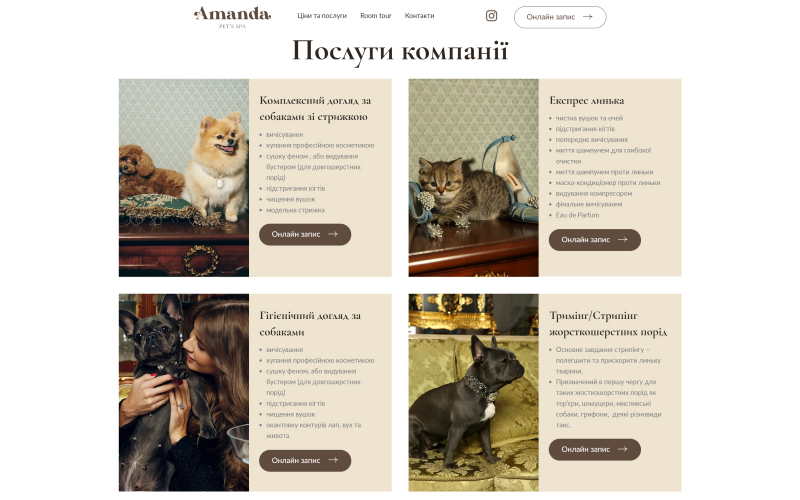This screenshot has height=500, width=800.
Task: Click the Експрес линька heading
Action: (x=587, y=101)
